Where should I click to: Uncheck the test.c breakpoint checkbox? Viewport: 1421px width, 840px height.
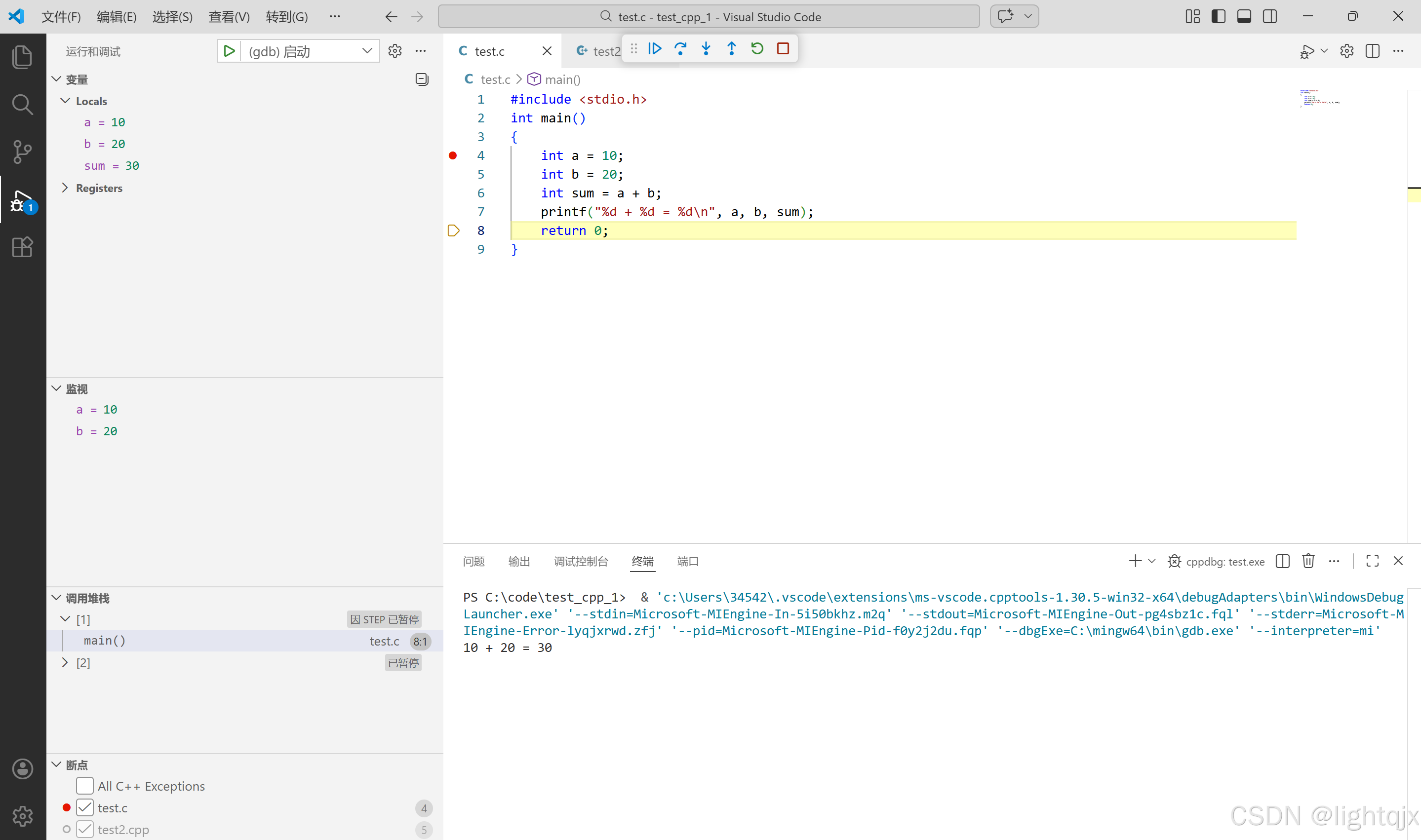85,807
